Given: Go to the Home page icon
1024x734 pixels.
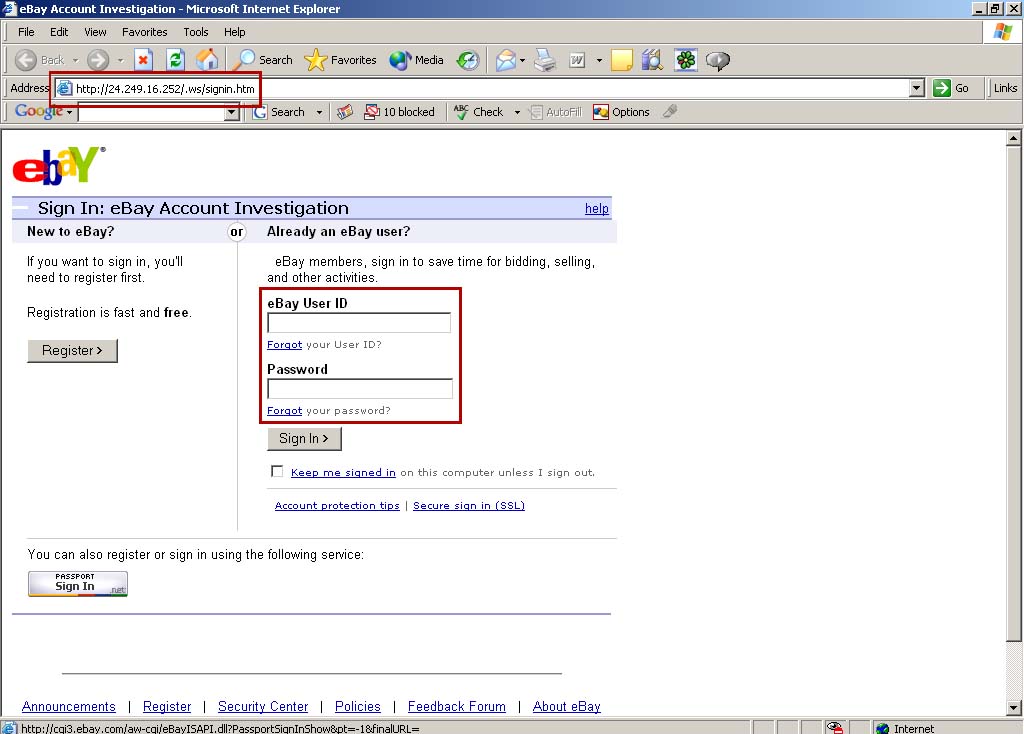Looking at the screenshot, I should click(x=207, y=60).
